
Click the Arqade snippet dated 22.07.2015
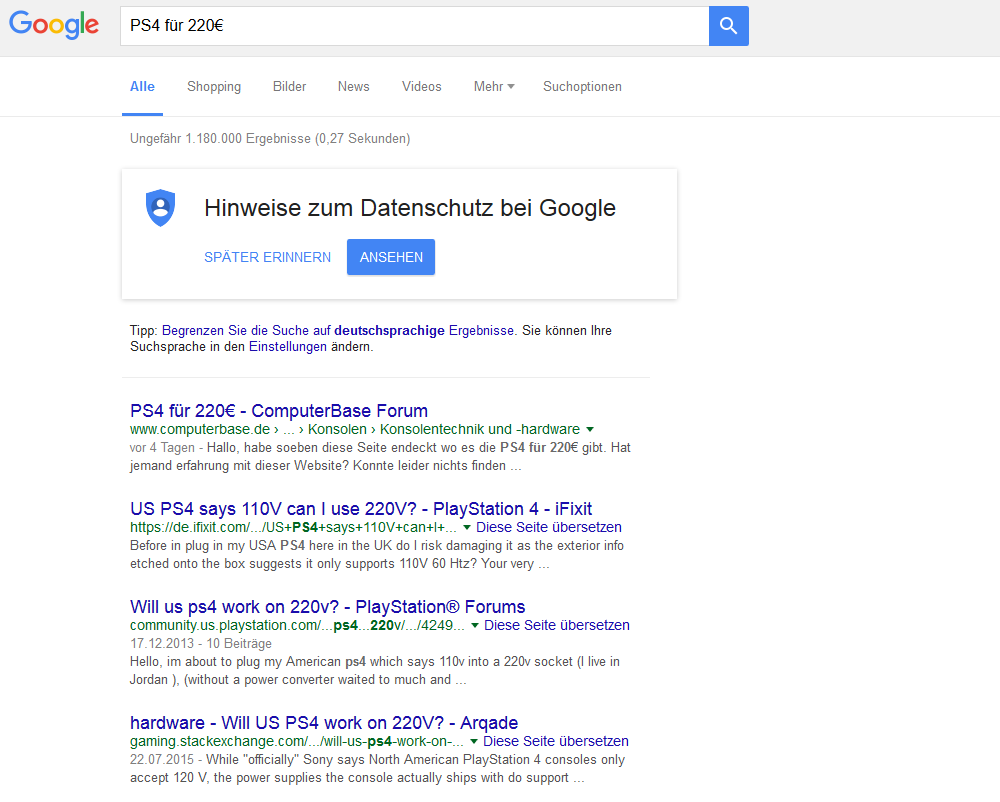click(378, 769)
